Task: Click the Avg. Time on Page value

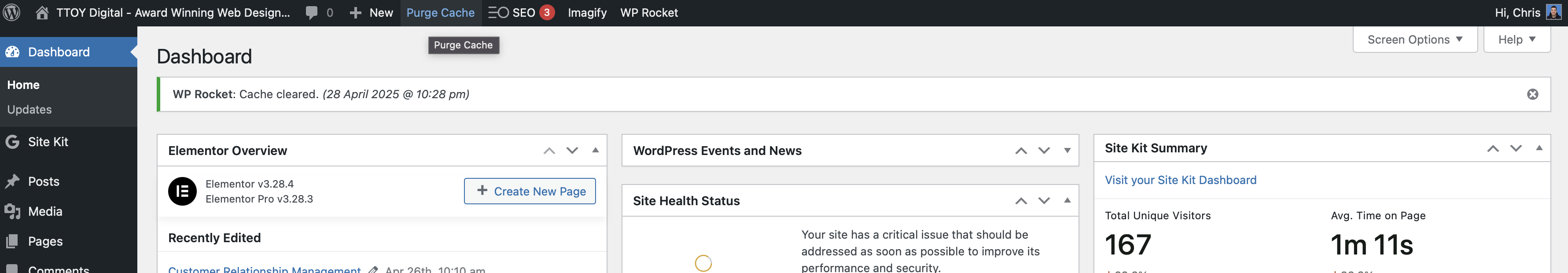Action: coord(1371,245)
